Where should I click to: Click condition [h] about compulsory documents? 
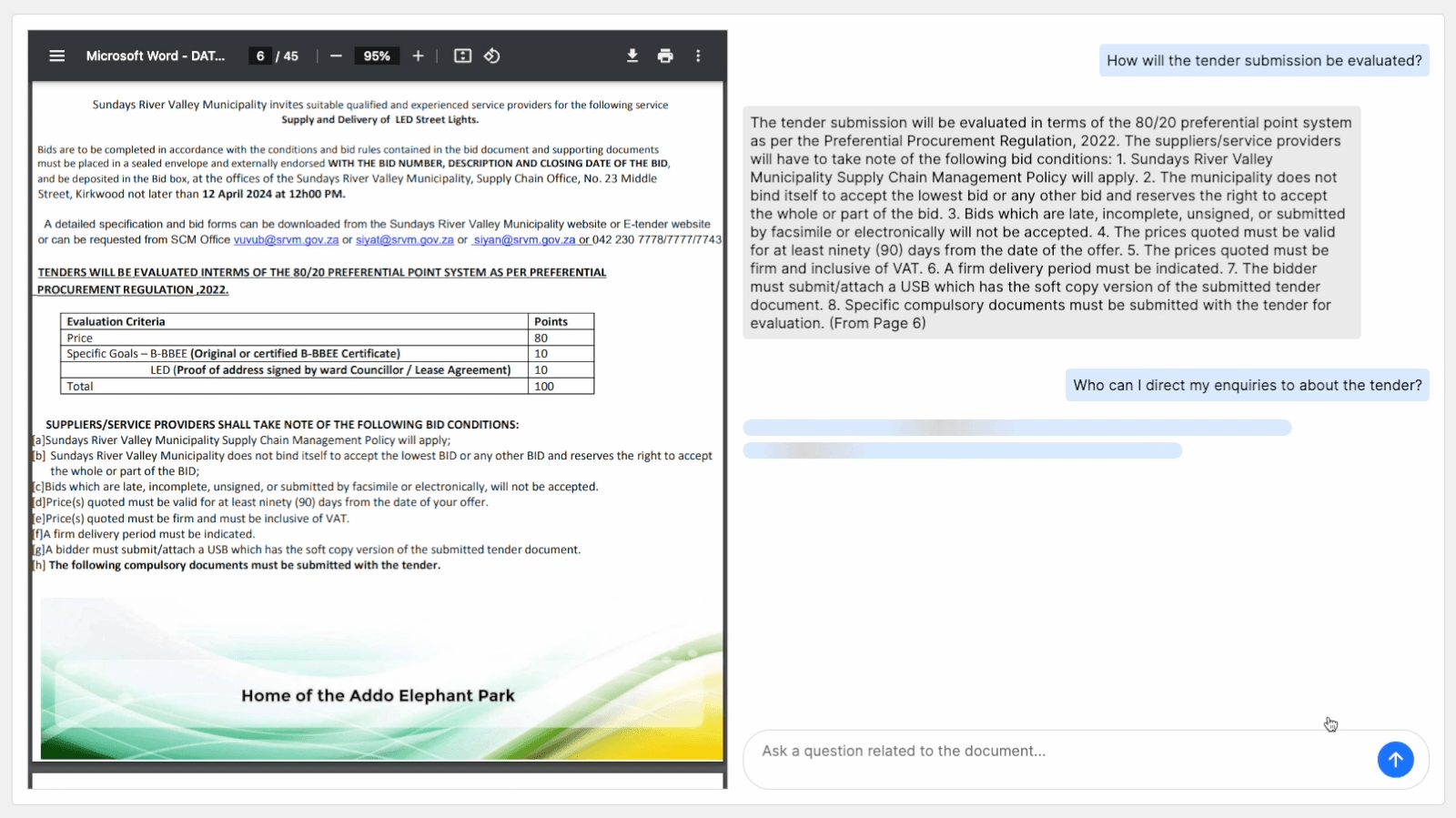pos(237,565)
